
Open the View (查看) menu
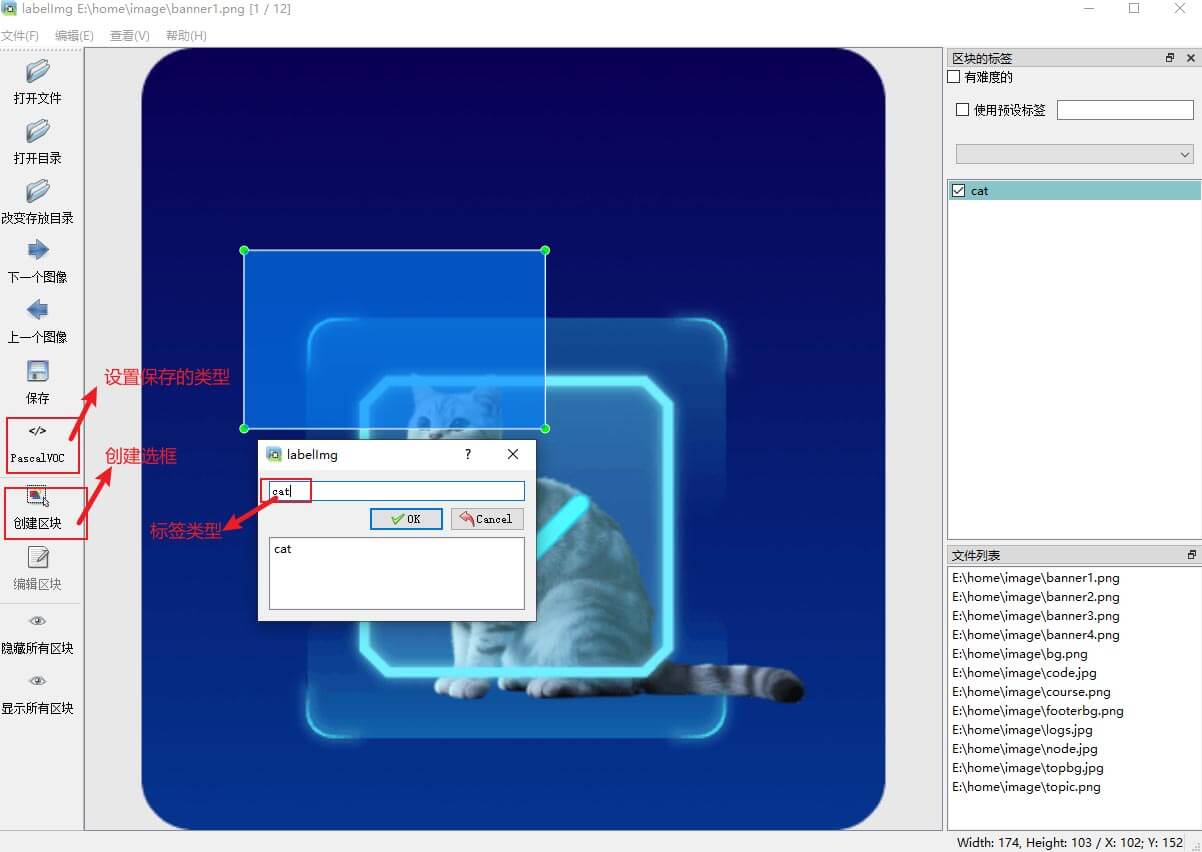pos(129,36)
